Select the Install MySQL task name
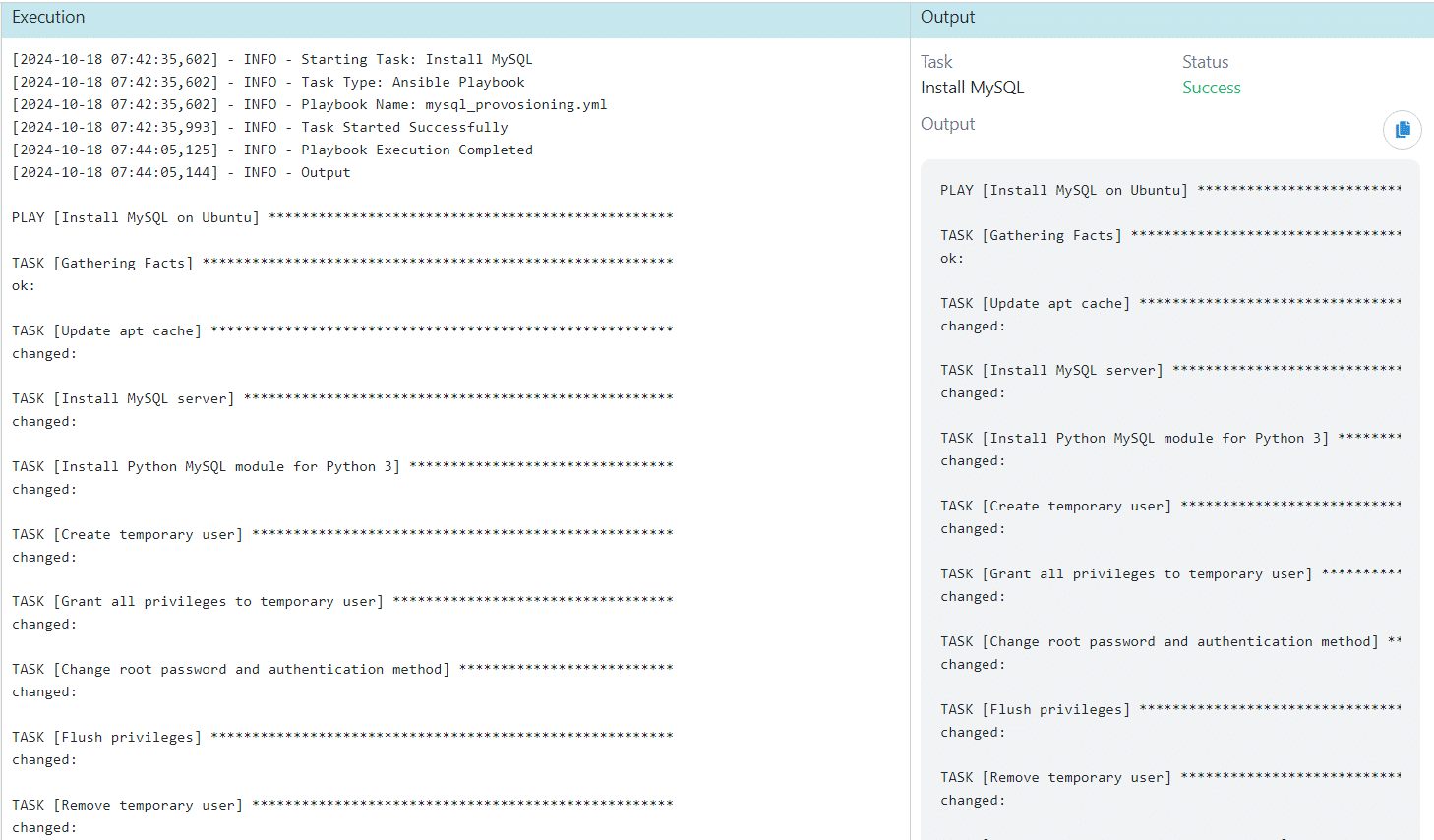Screen dimensions: 1434x840 (972, 88)
